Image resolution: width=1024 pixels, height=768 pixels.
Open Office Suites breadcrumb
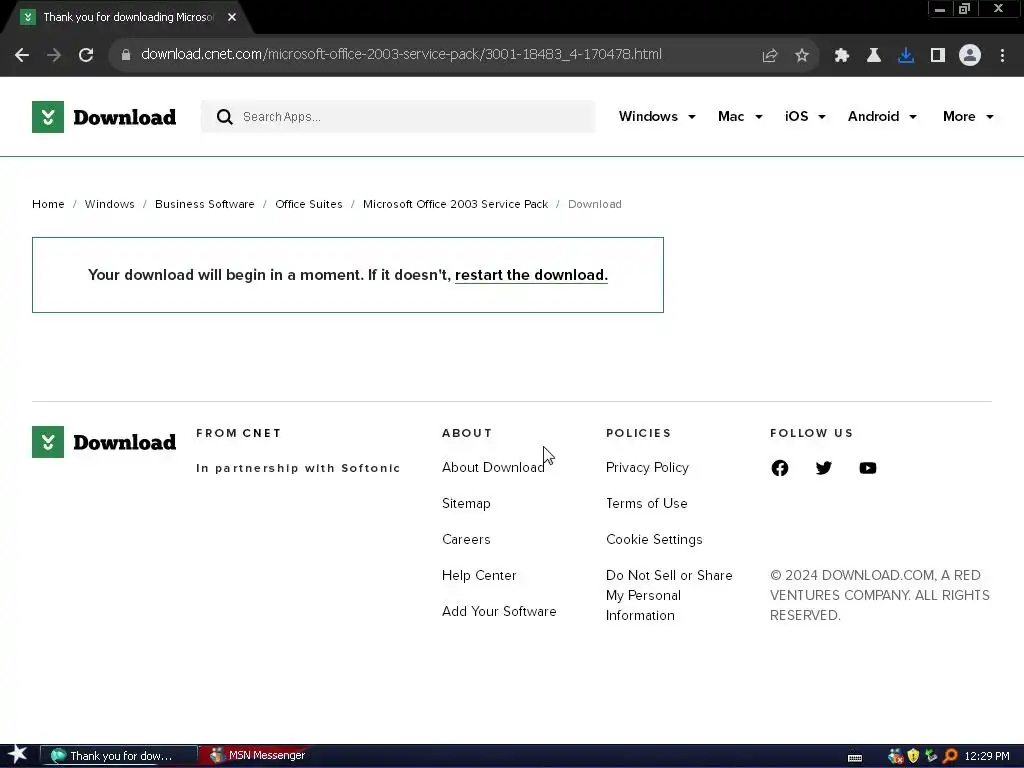click(x=309, y=204)
